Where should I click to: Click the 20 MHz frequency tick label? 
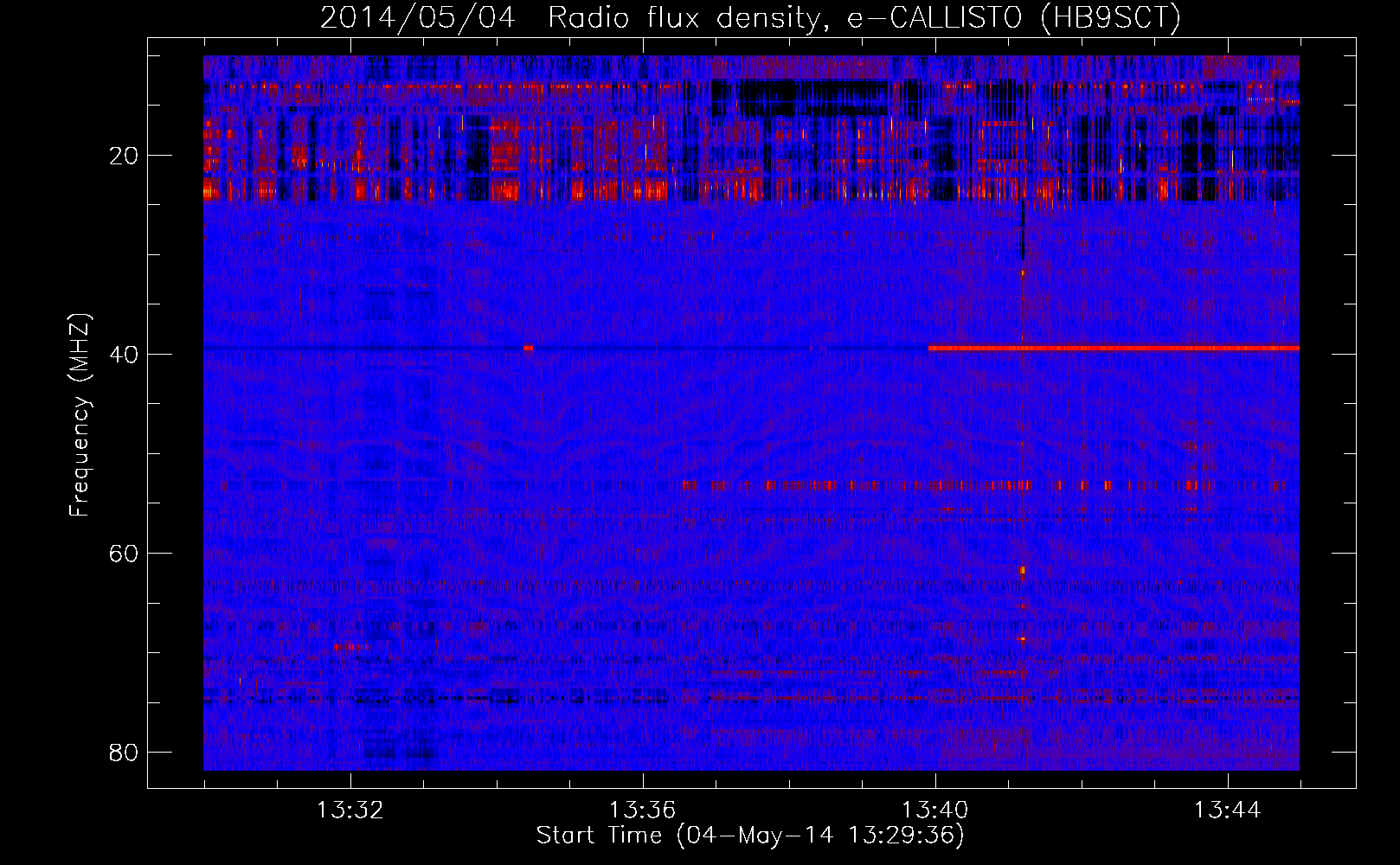(124, 156)
